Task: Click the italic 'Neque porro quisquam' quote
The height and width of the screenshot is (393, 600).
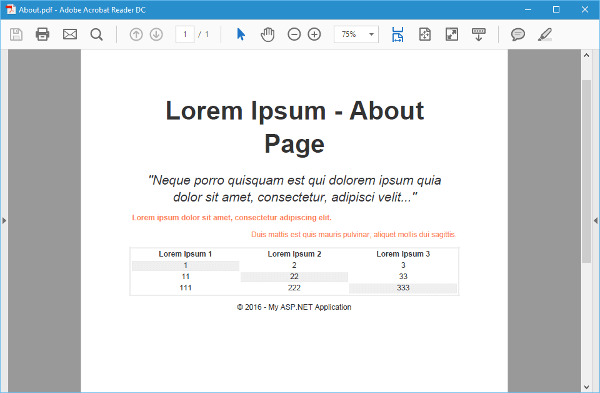Action: [295, 188]
